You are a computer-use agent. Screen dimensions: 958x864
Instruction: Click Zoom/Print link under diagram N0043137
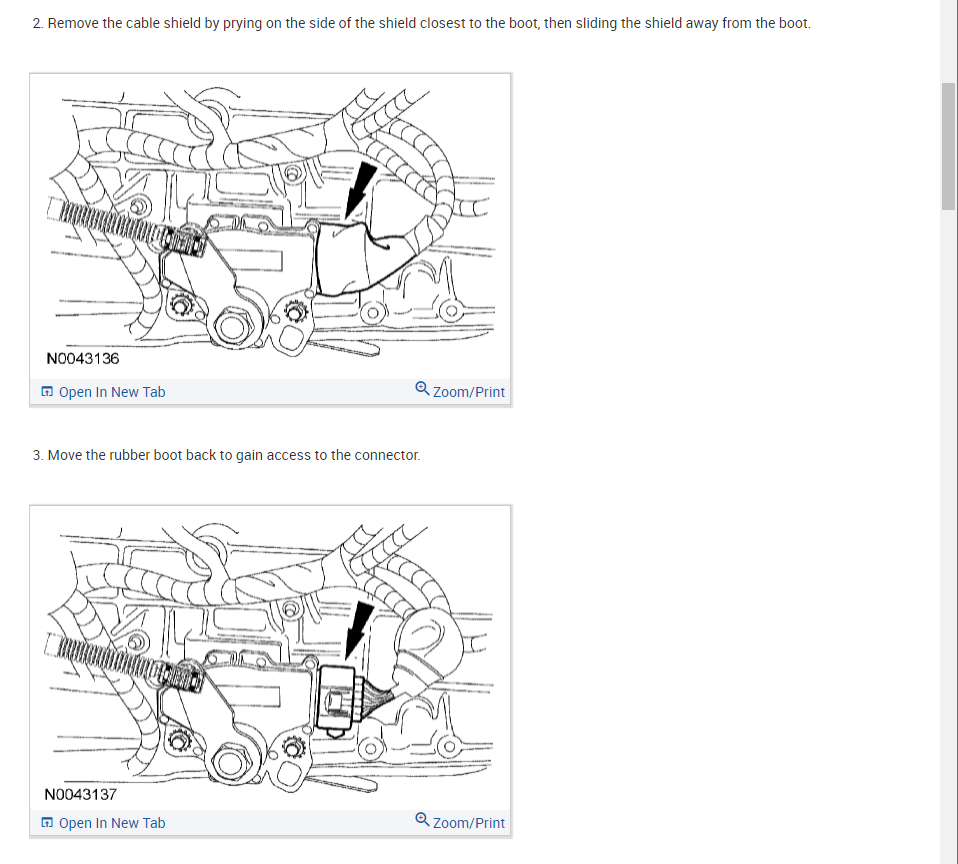click(x=460, y=822)
